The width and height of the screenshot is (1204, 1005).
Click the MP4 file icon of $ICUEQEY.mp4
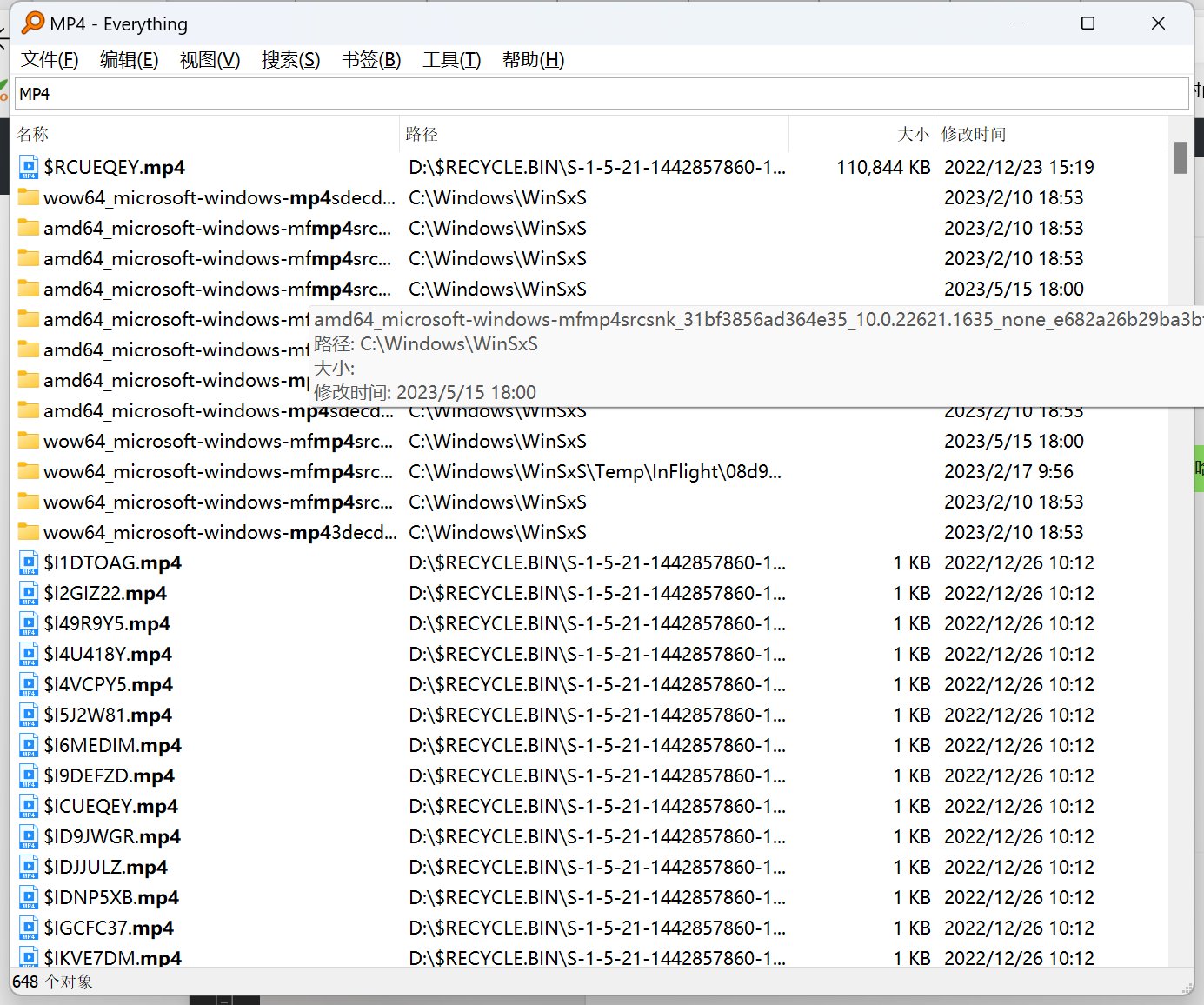tap(29, 806)
